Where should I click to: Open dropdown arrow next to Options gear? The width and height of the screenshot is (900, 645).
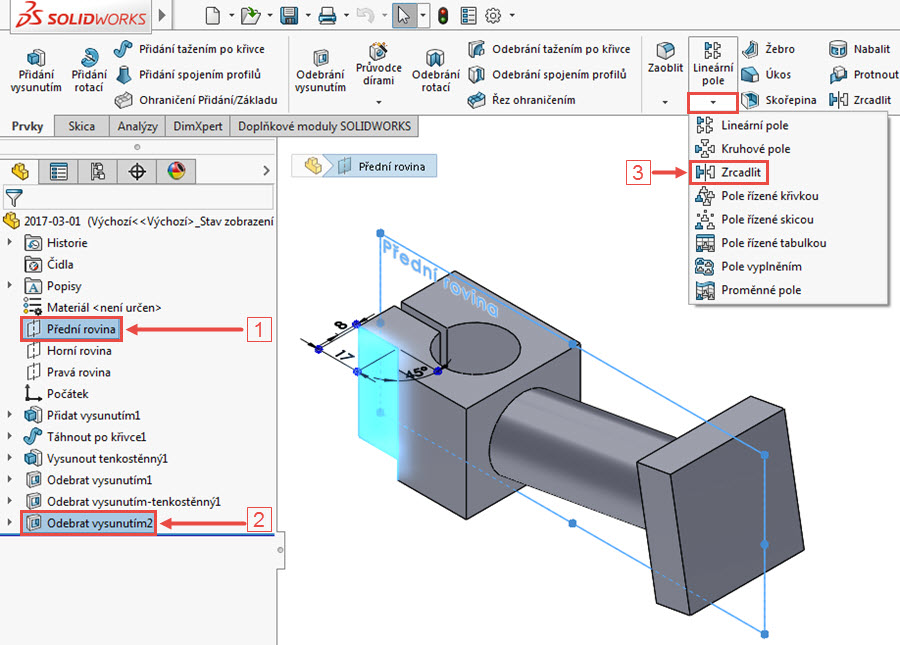pos(511,15)
